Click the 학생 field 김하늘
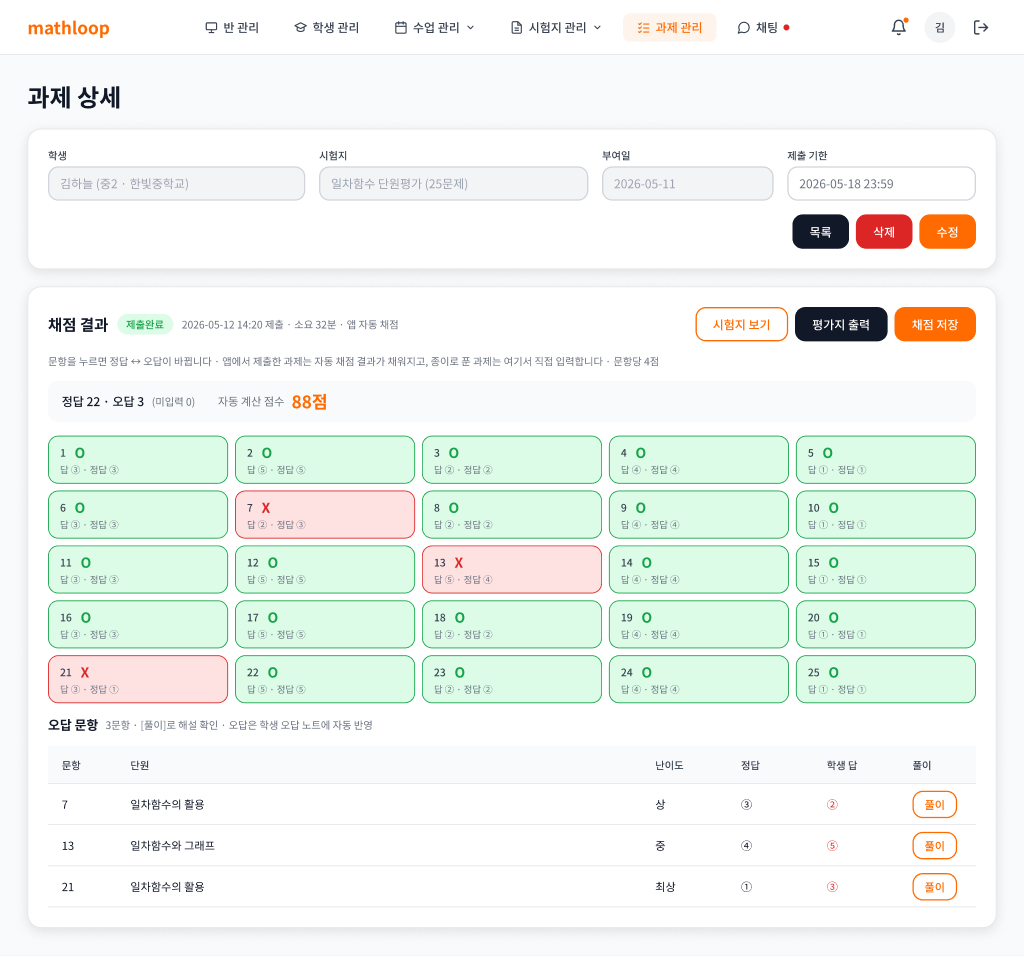 [x=176, y=183]
